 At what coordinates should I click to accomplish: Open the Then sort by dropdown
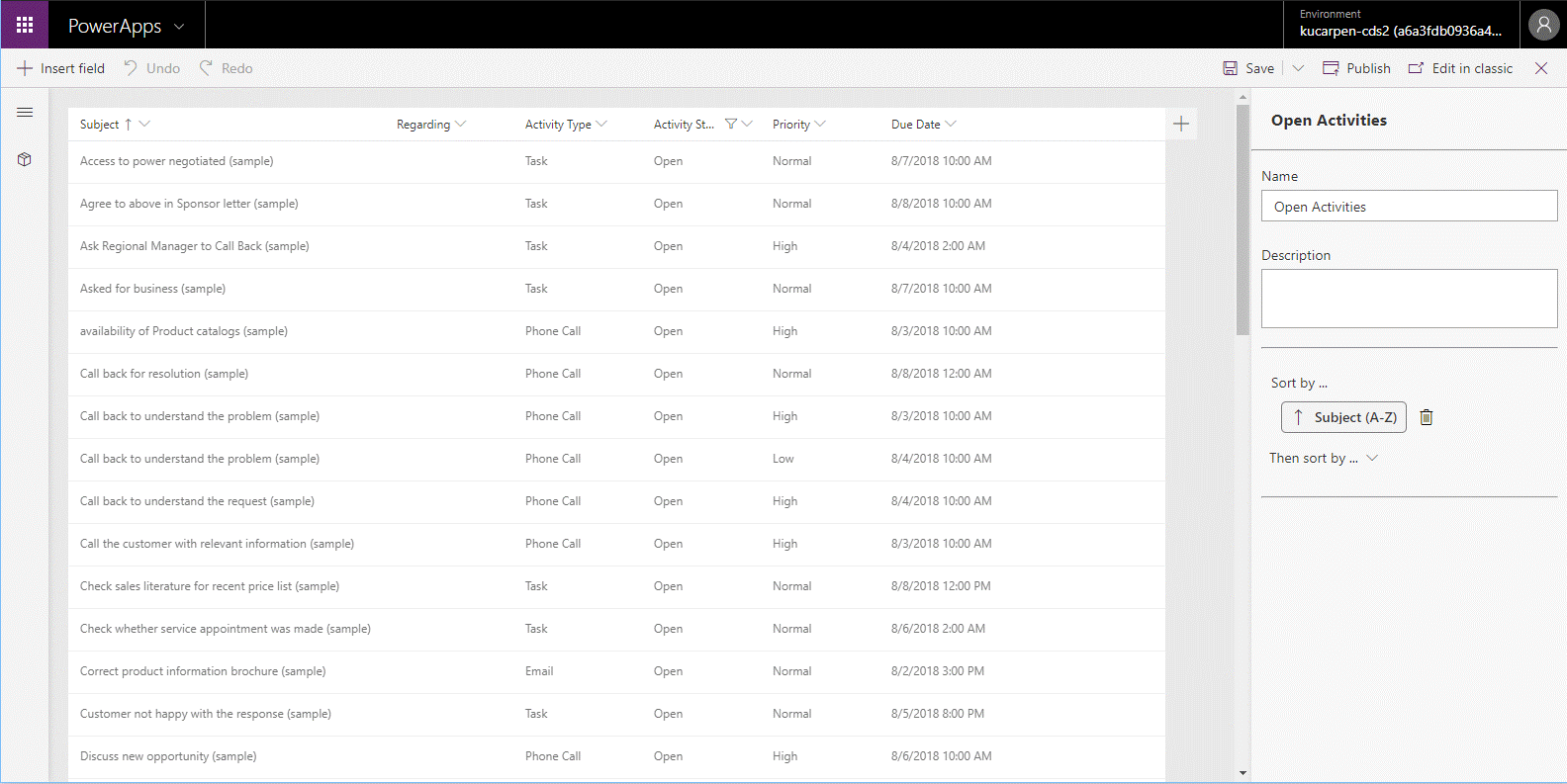(x=1324, y=458)
